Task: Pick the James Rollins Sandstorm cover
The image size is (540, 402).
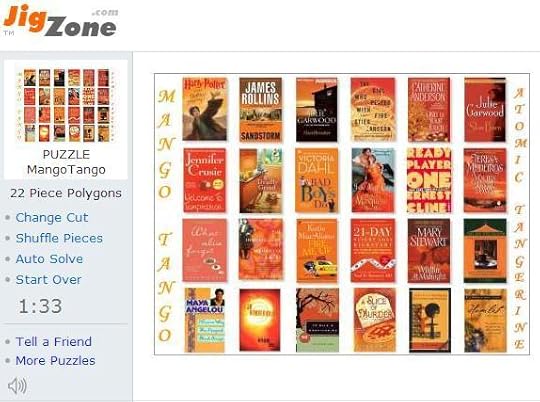Action: pyautogui.click(x=261, y=110)
